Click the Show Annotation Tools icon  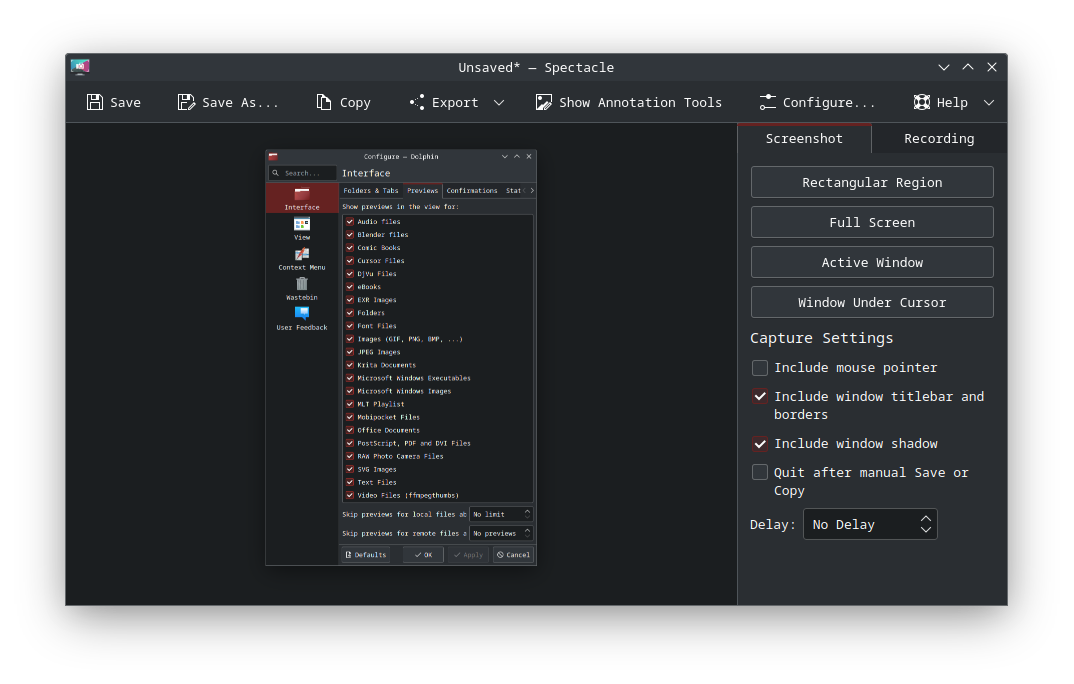point(544,103)
